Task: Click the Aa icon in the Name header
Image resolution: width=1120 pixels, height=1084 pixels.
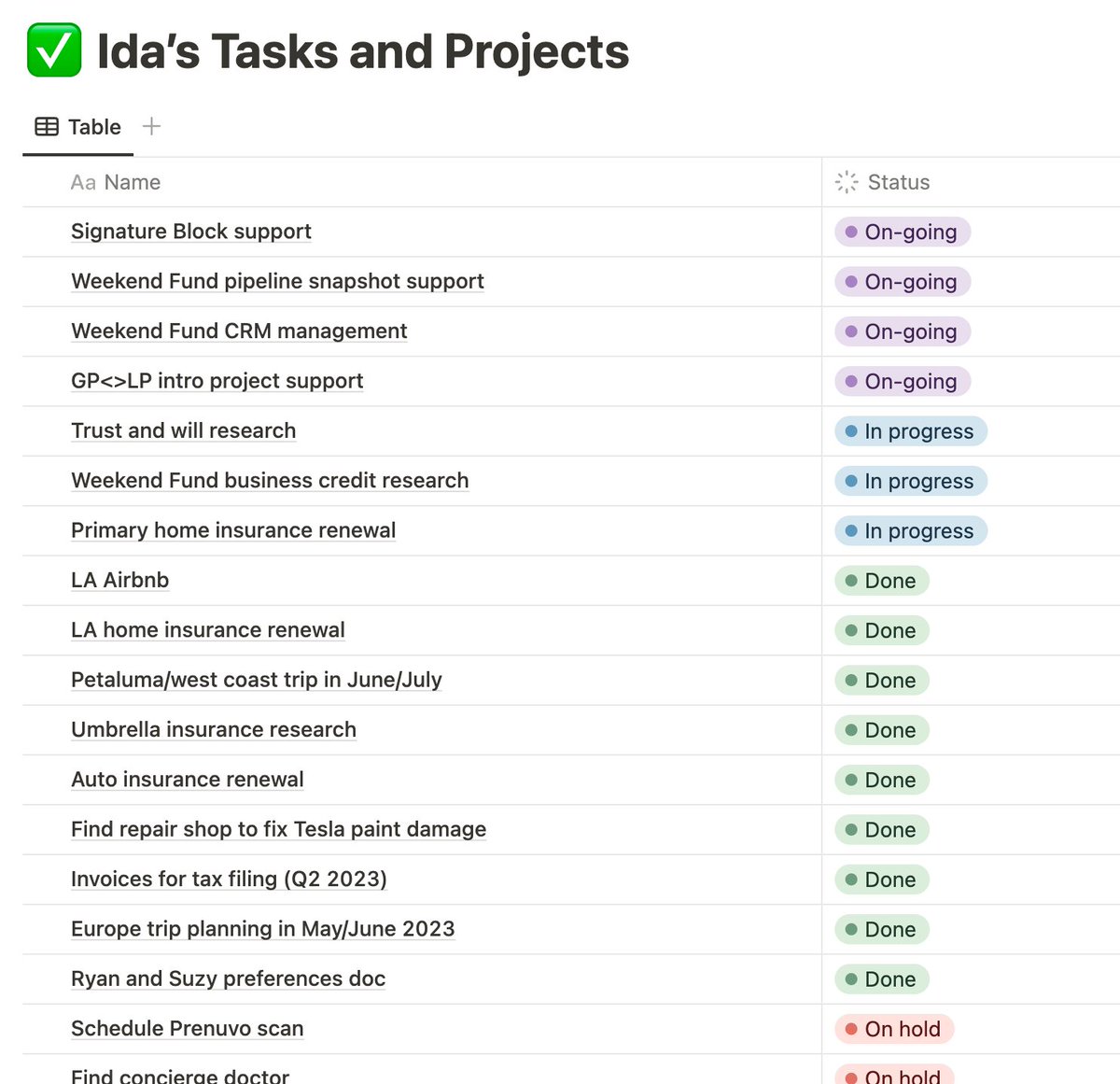Action: 82,182
